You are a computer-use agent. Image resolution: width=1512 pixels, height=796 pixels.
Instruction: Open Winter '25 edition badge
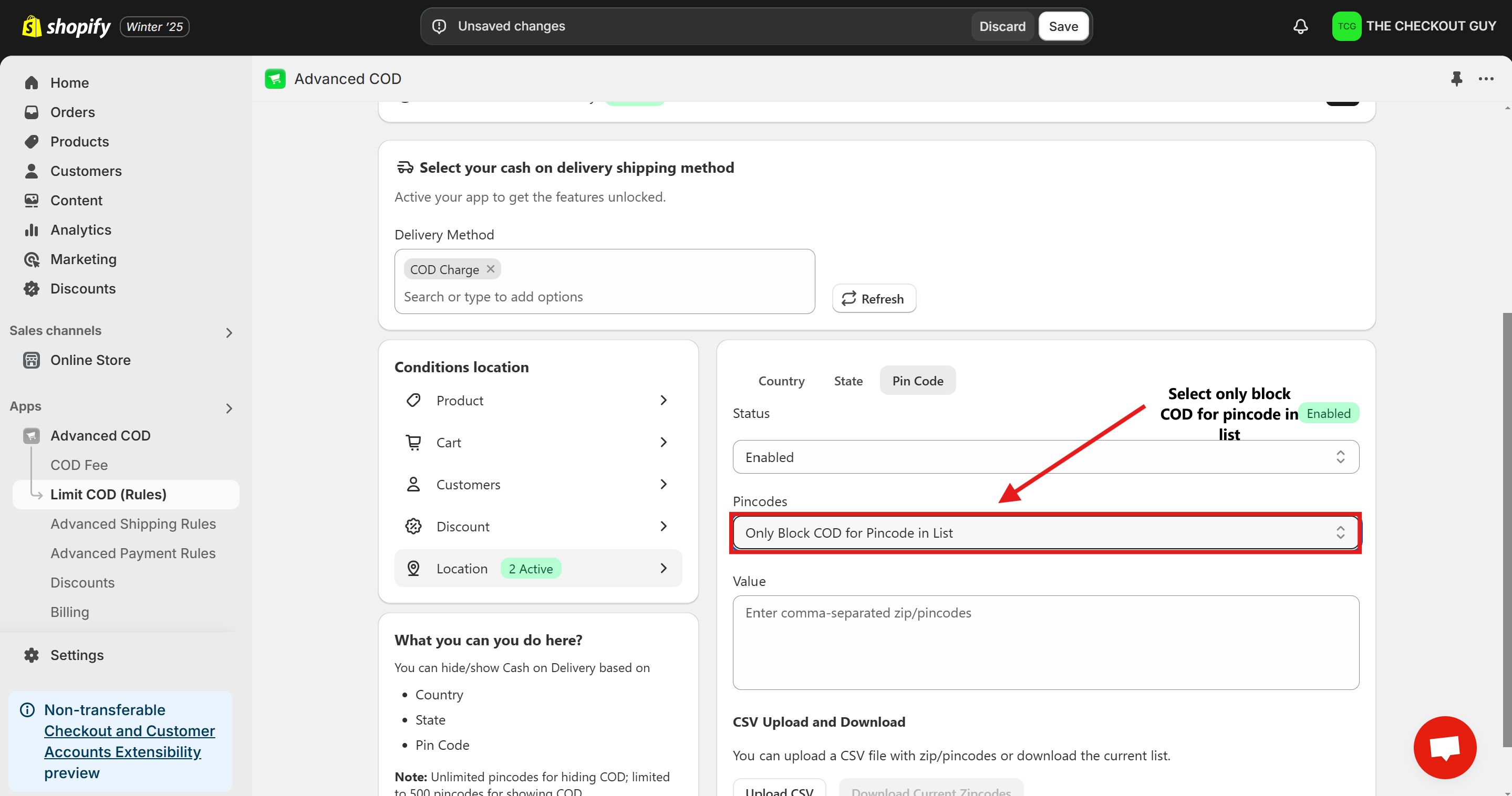tap(154, 26)
